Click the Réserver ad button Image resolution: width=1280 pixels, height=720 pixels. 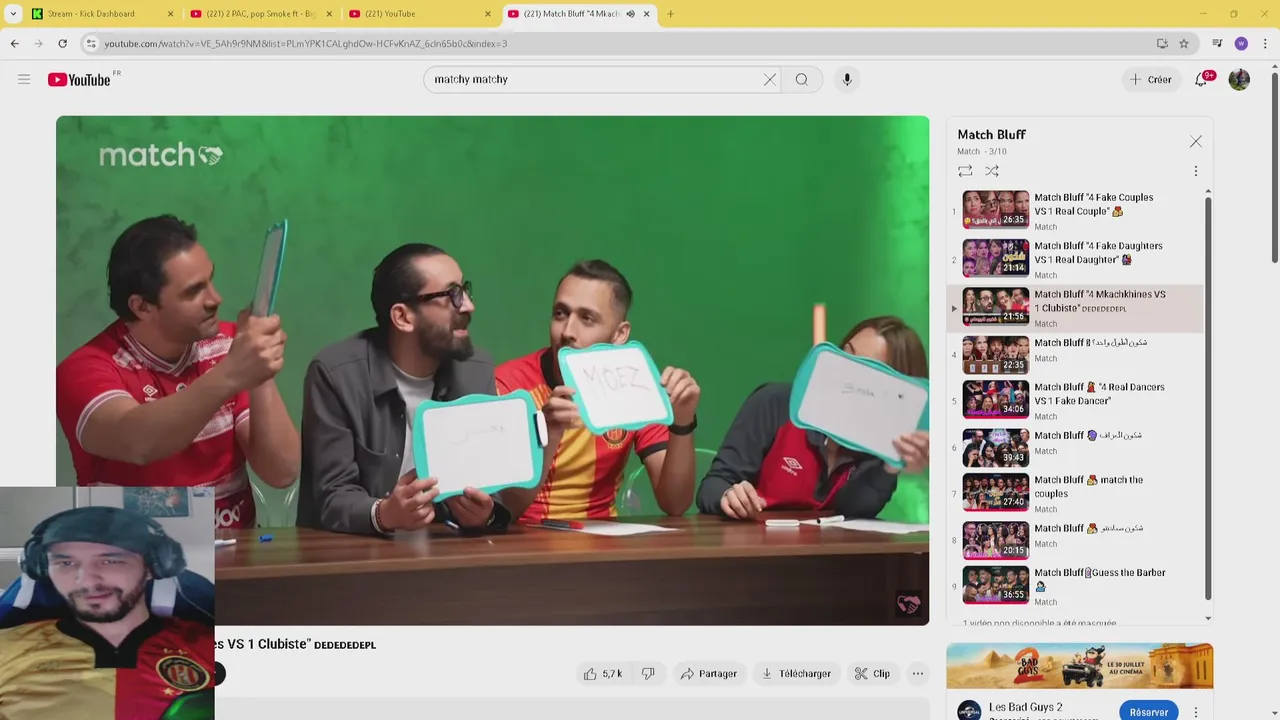tap(1148, 712)
